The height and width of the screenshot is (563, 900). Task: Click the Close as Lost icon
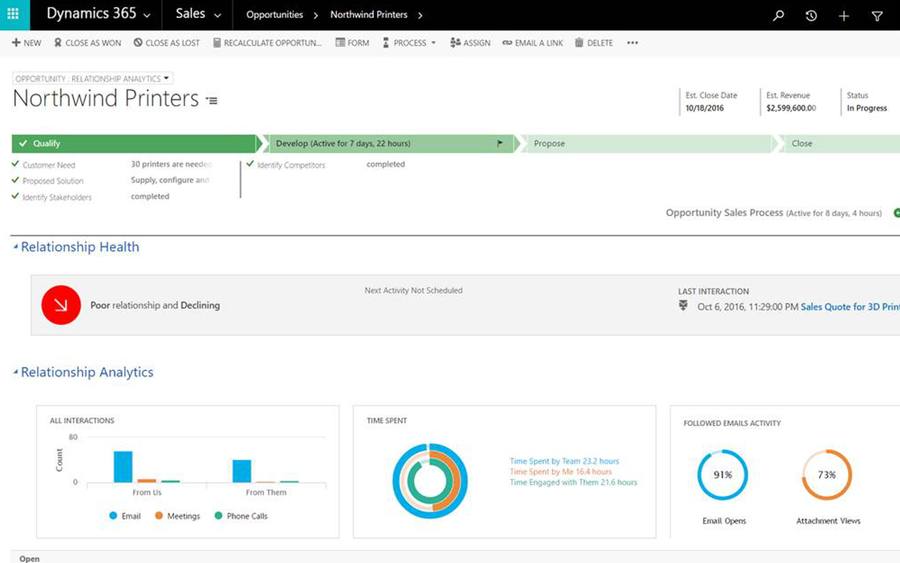[x=138, y=42]
